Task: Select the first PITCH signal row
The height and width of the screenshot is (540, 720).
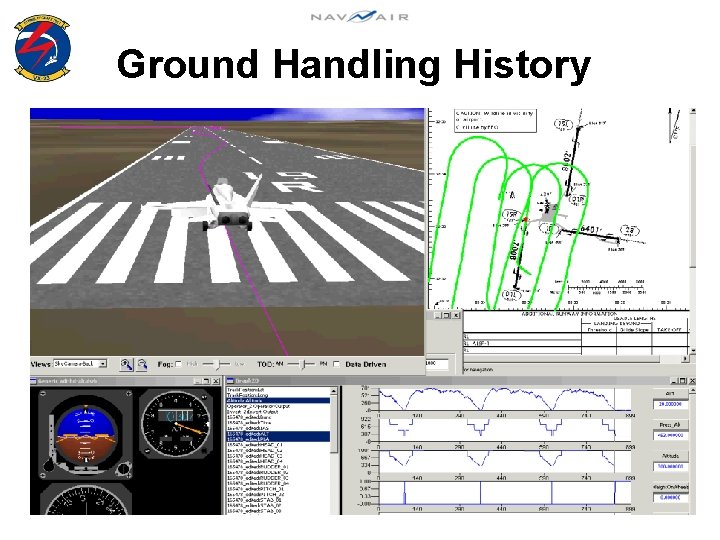Action: point(278,489)
